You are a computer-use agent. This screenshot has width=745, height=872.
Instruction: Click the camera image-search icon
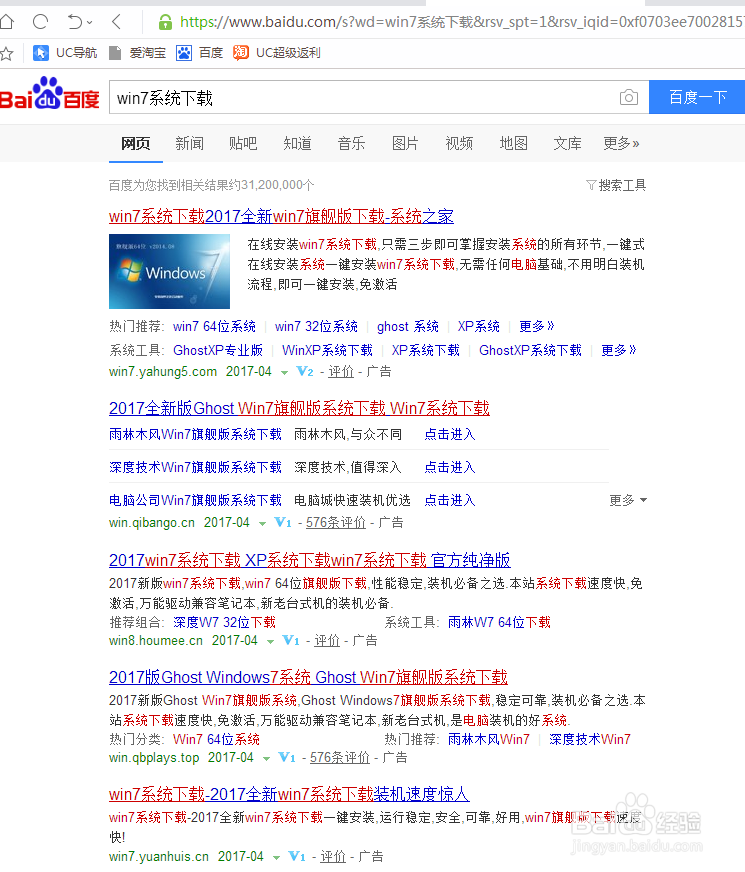point(629,97)
